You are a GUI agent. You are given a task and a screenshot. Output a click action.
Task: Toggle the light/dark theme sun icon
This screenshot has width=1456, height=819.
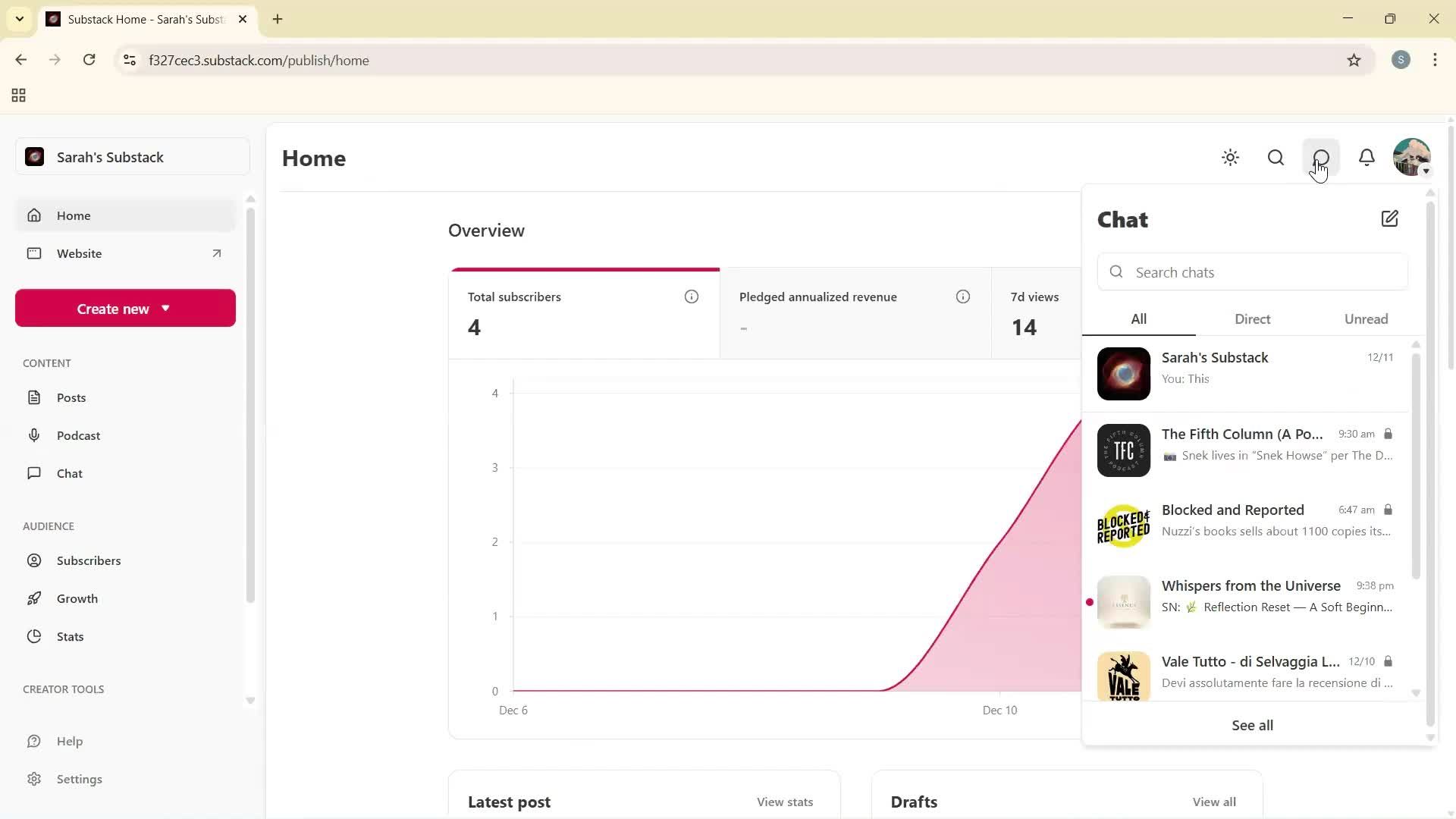(x=1230, y=158)
